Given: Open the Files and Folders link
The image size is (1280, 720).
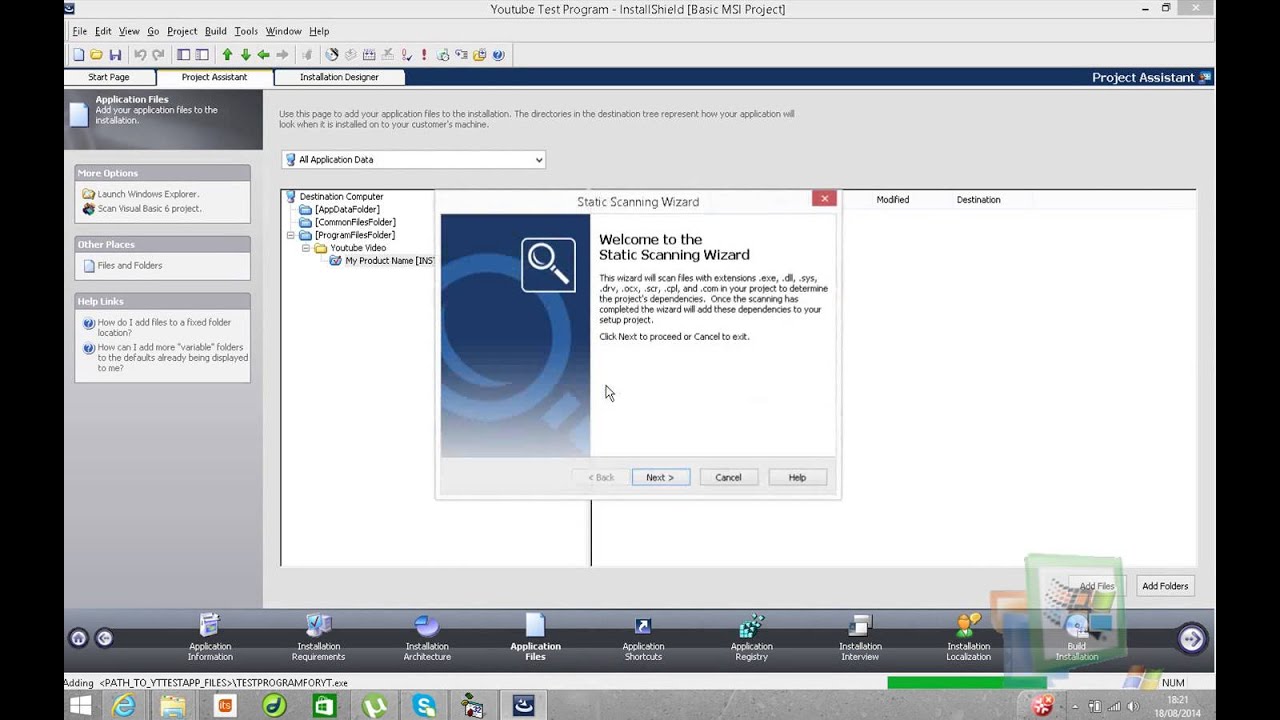Looking at the screenshot, I should [x=130, y=266].
